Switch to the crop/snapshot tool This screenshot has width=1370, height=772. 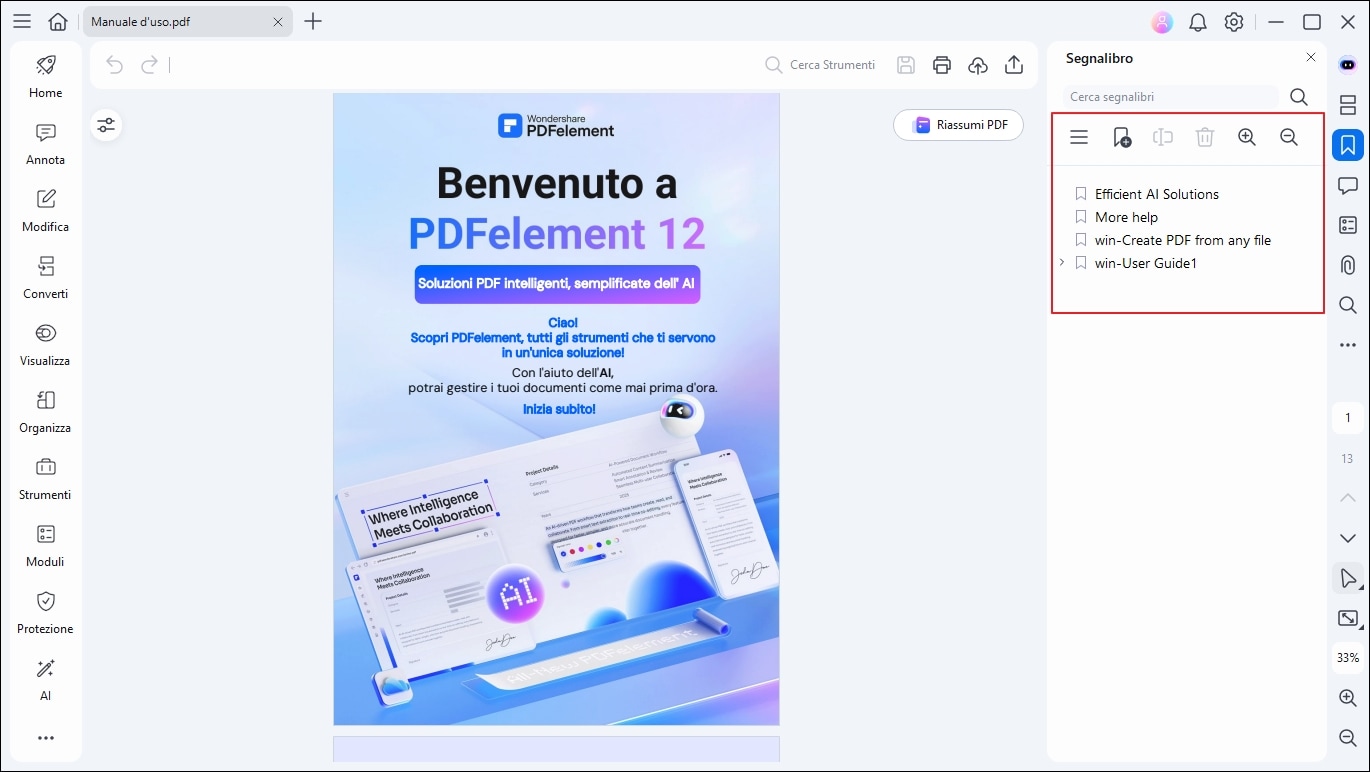1347,618
